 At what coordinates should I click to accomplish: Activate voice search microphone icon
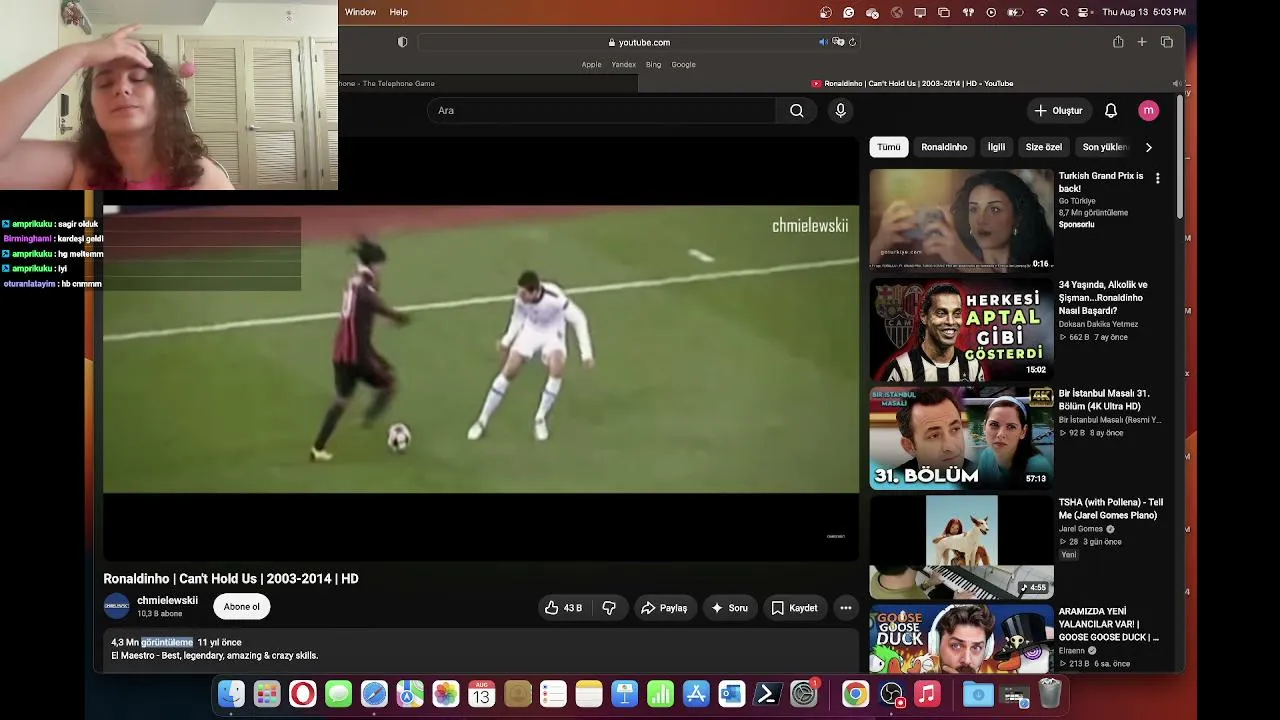tap(840, 110)
